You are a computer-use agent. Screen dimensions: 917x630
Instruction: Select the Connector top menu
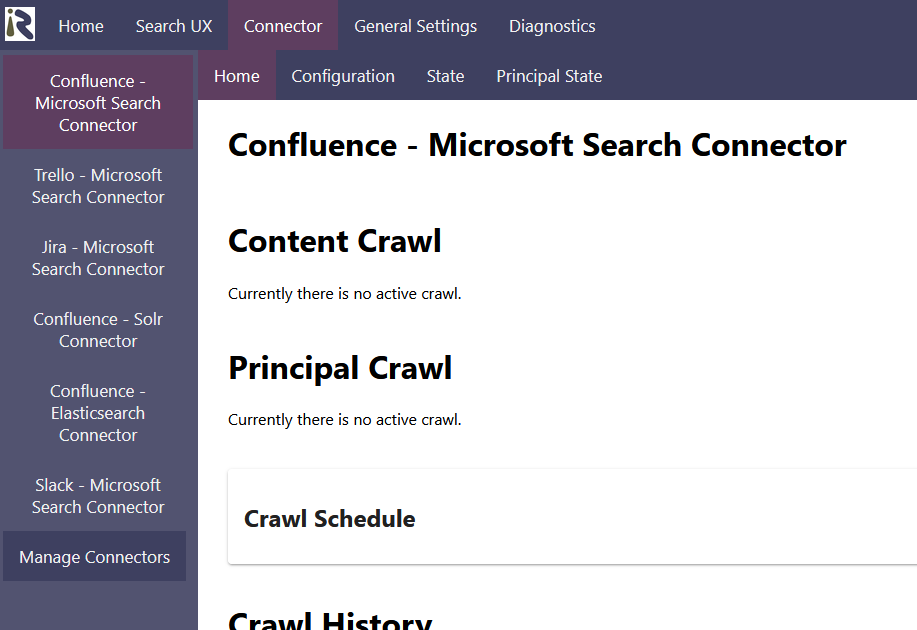point(283,26)
